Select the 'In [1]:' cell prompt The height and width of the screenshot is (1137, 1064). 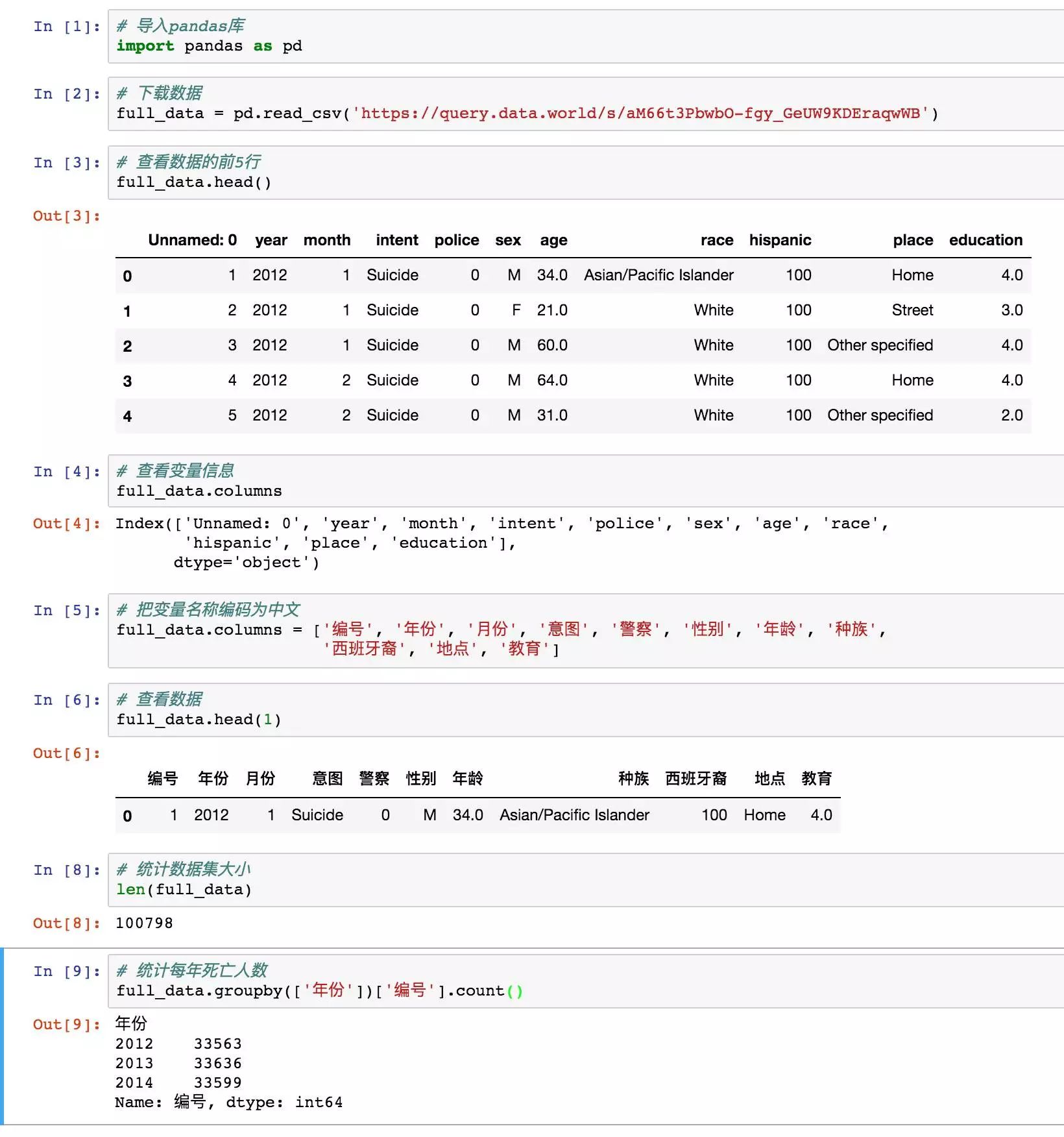pyautogui.click(x=67, y=27)
